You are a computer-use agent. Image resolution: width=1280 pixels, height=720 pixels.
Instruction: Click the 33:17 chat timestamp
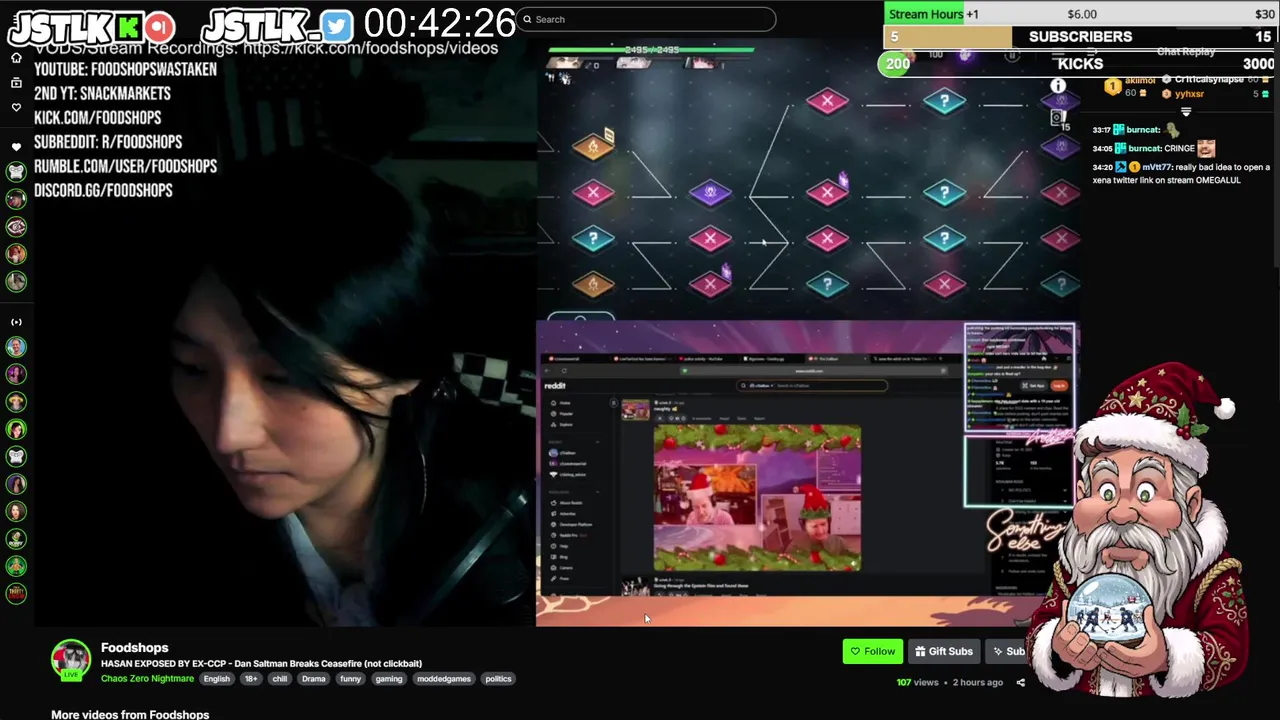(1102, 130)
